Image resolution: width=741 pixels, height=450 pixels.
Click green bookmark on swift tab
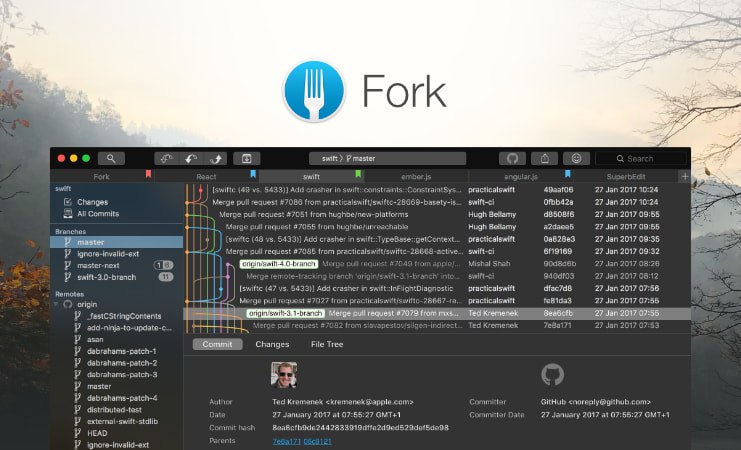[358, 174]
